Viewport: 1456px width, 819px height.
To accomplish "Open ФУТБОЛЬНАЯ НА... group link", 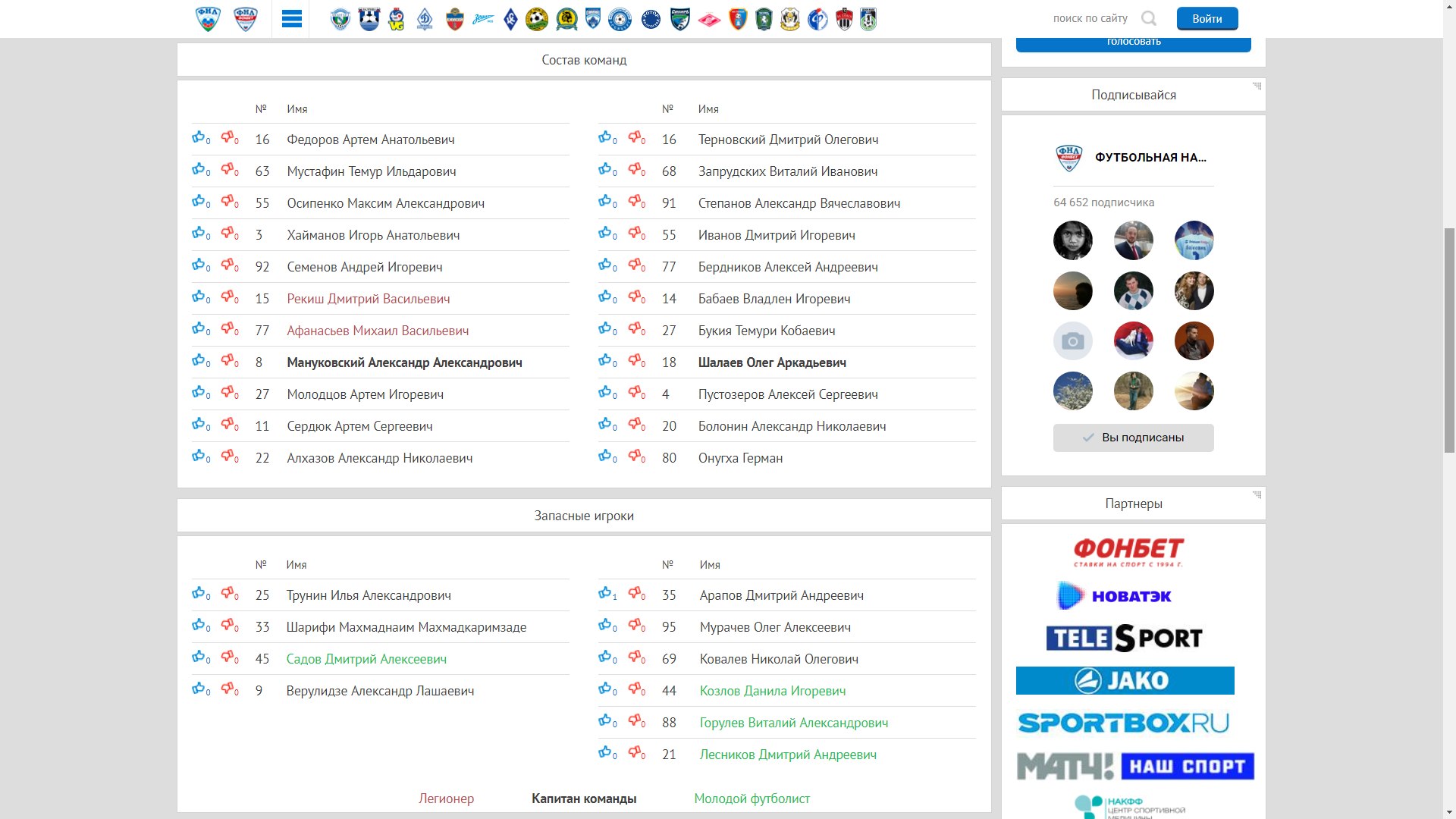I will click(1150, 158).
